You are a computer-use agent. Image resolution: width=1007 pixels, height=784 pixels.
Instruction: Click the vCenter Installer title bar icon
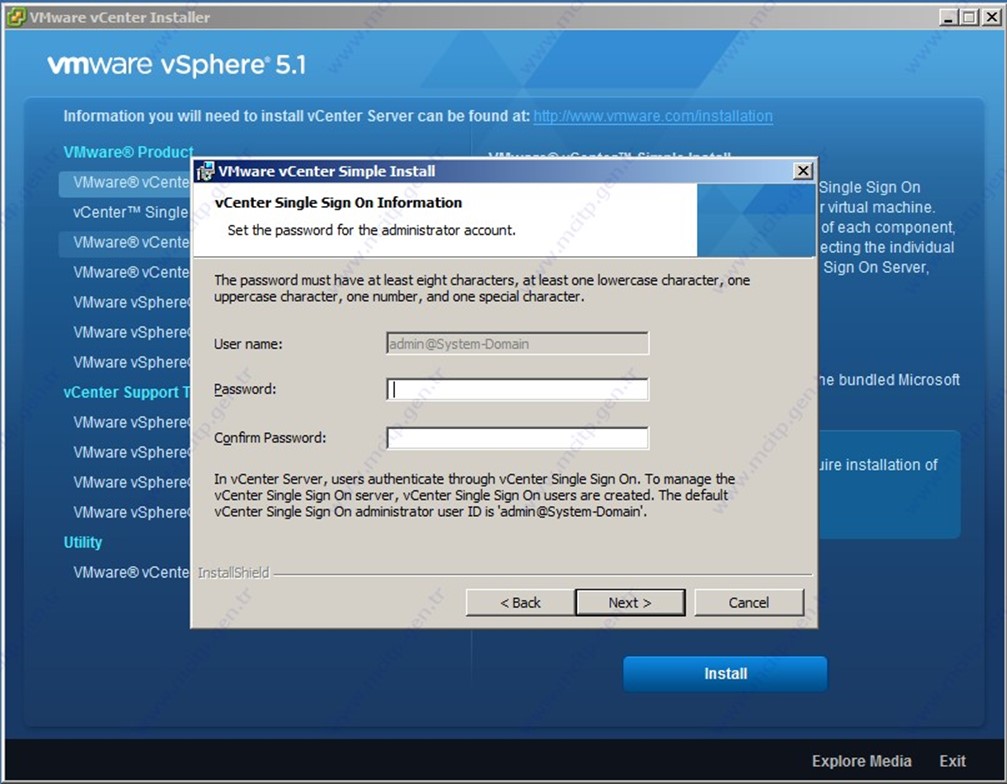click(x=16, y=17)
